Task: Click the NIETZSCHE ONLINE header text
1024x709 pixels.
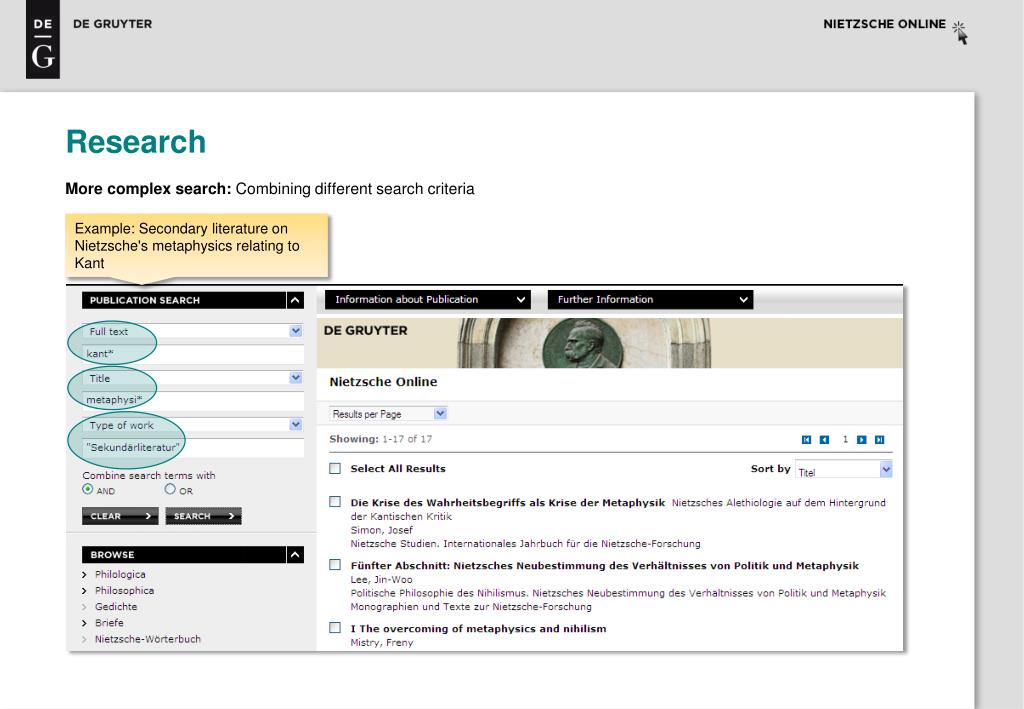Action: (x=884, y=24)
